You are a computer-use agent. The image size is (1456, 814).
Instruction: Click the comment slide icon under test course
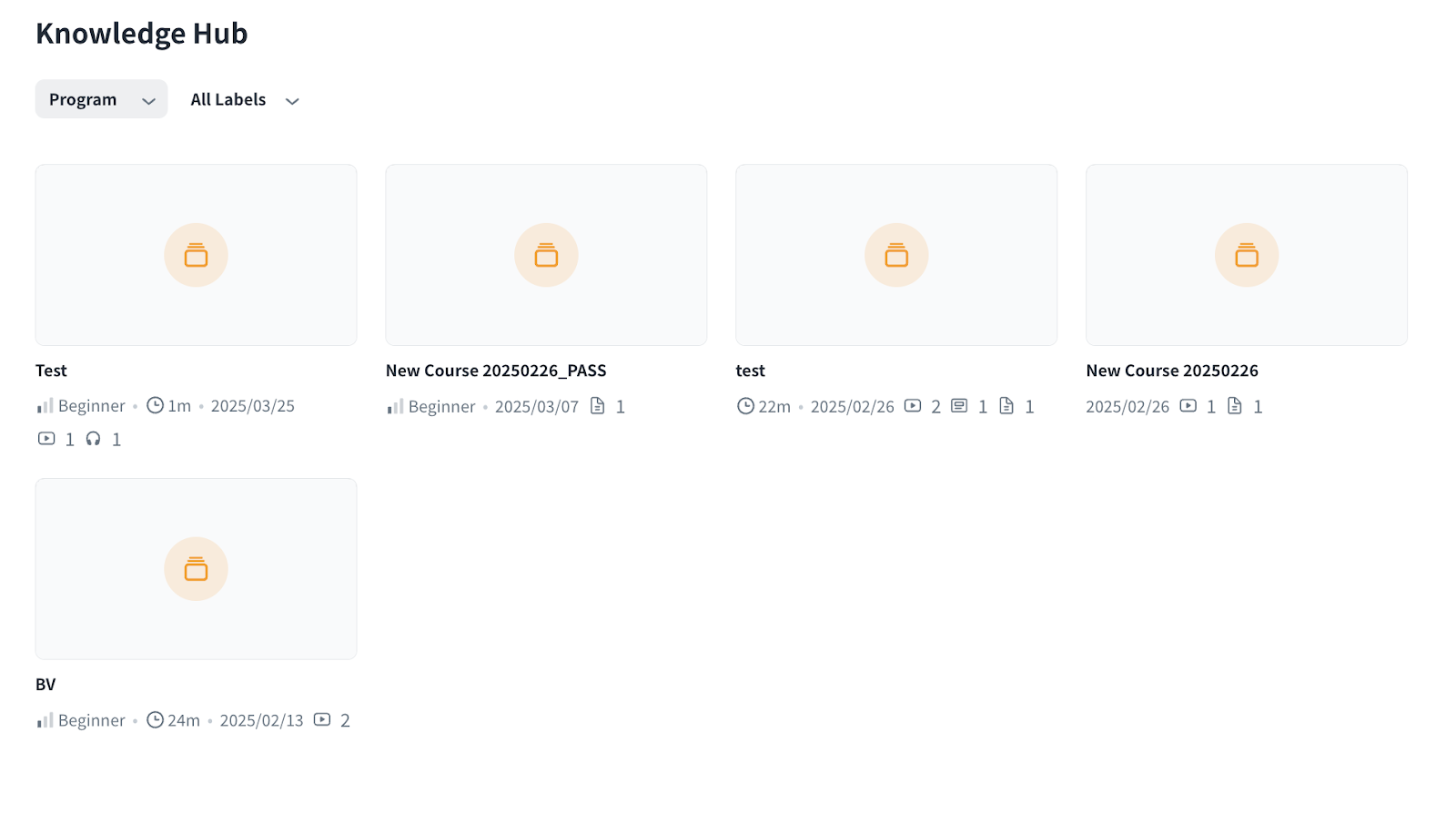pos(959,406)
